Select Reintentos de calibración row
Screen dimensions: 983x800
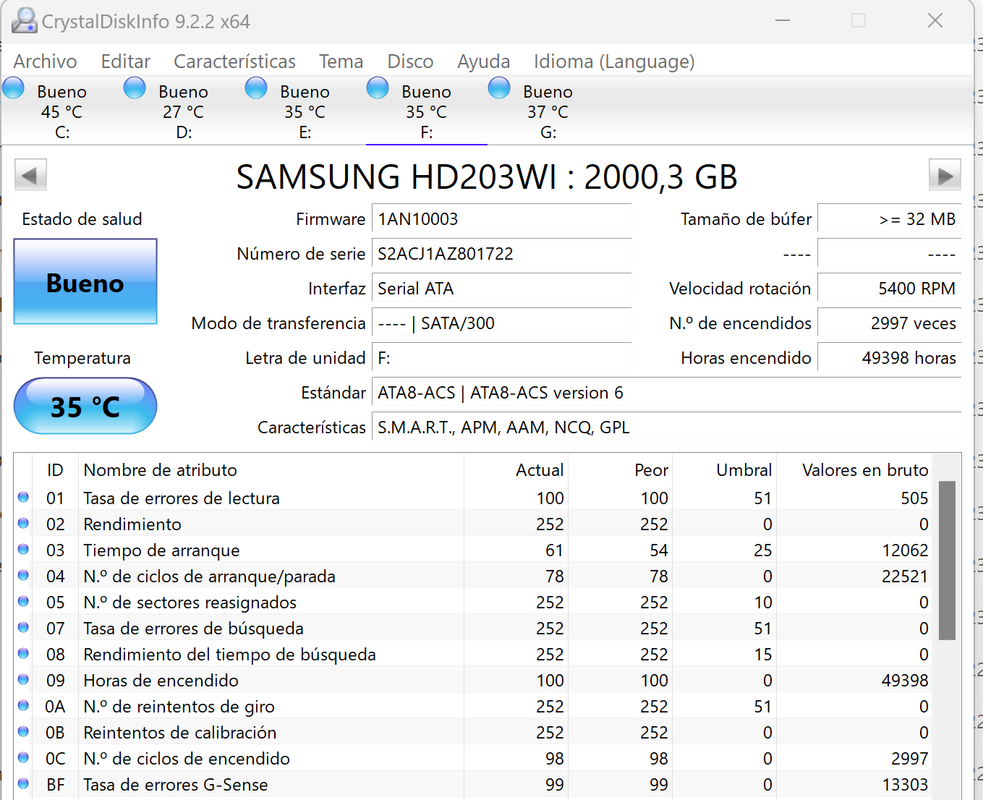click(473, 732)
